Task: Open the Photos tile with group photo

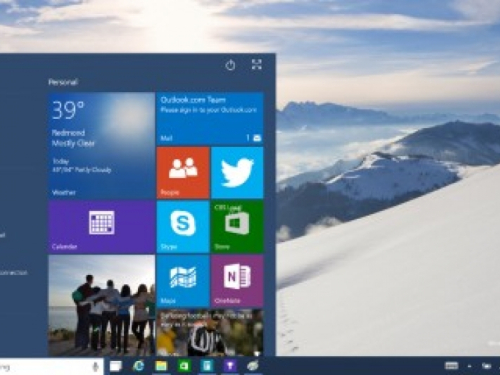Action: [x=102, y=305]
